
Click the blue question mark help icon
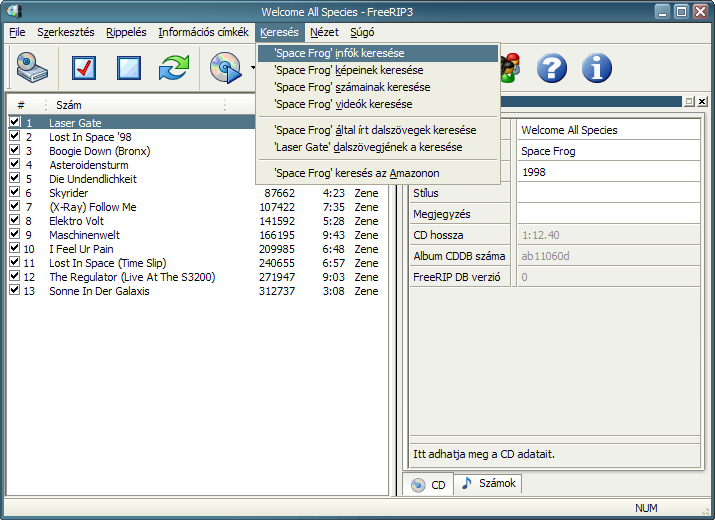(x=551, y=68)
